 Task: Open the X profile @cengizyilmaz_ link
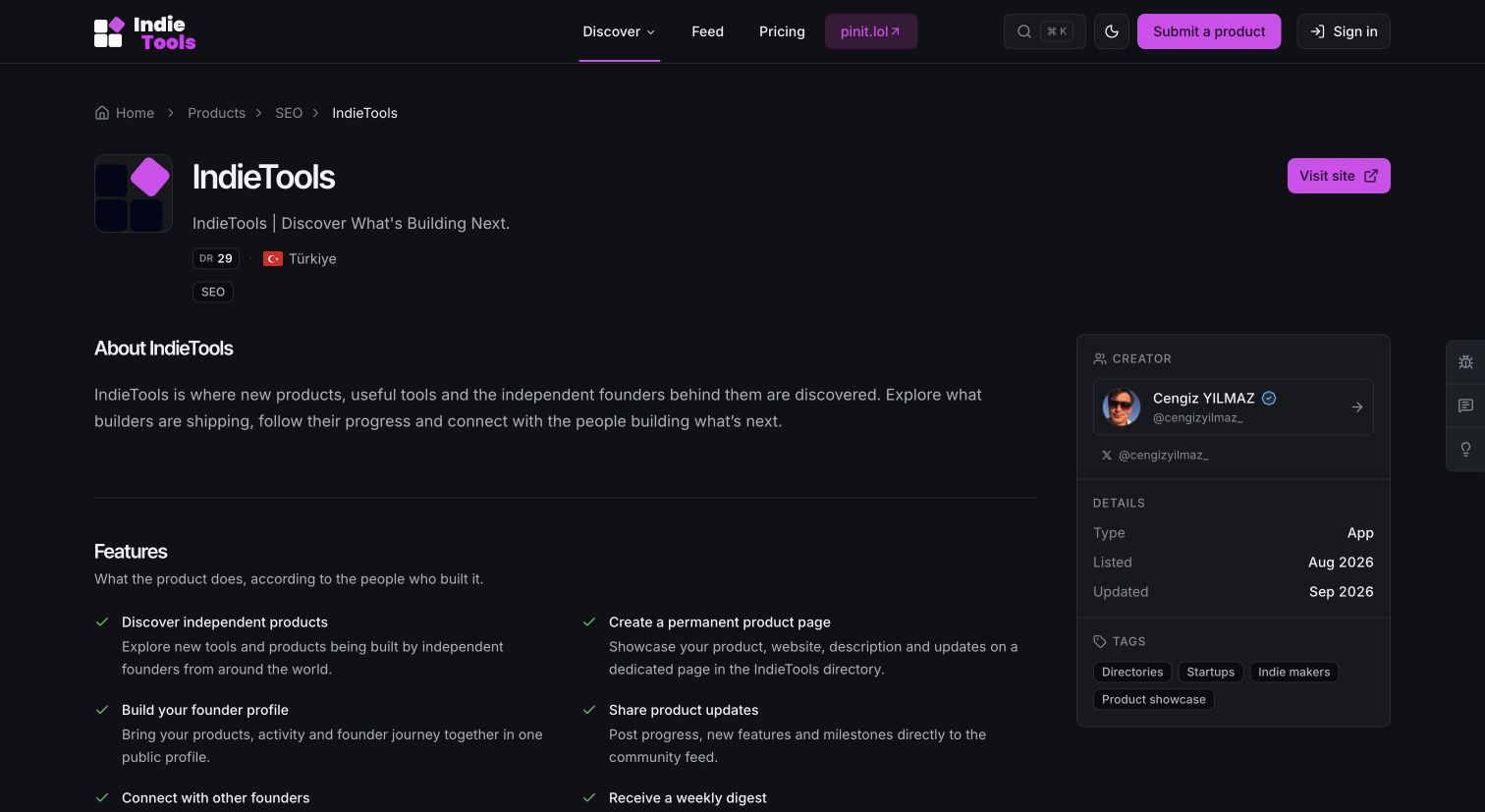tap(1155, 456)
